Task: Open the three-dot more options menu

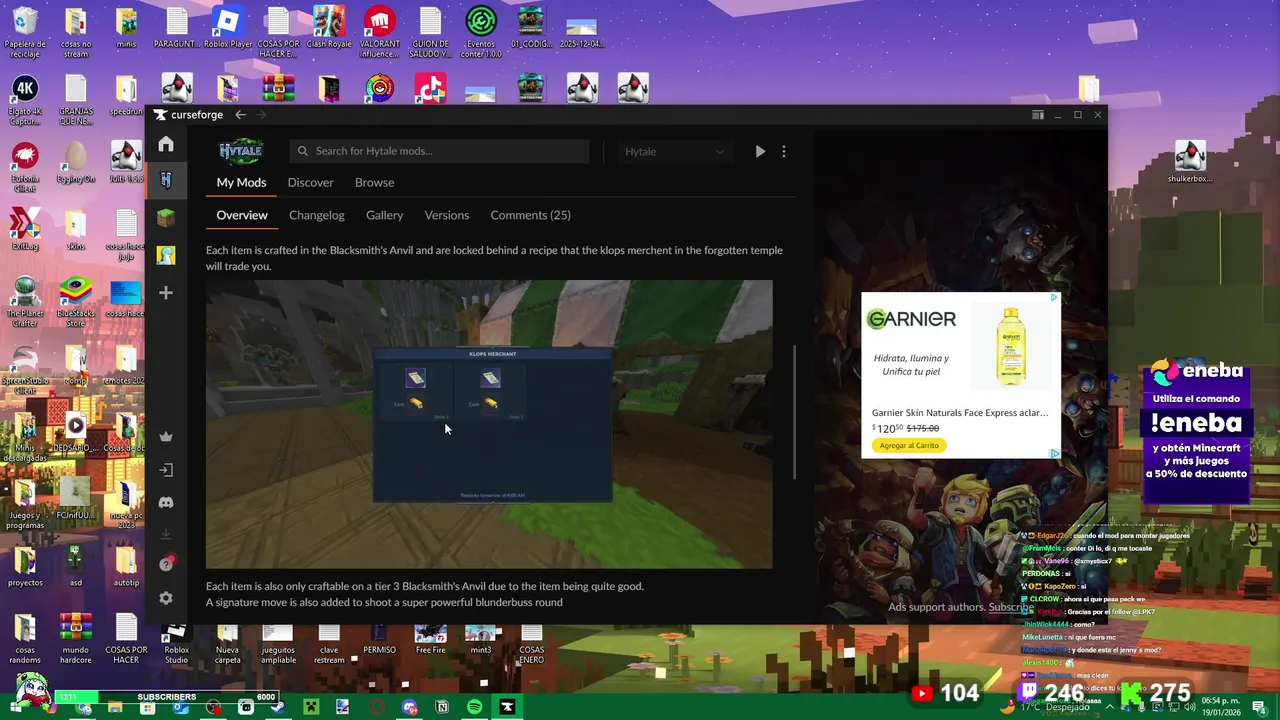Action: pos(784,151)
